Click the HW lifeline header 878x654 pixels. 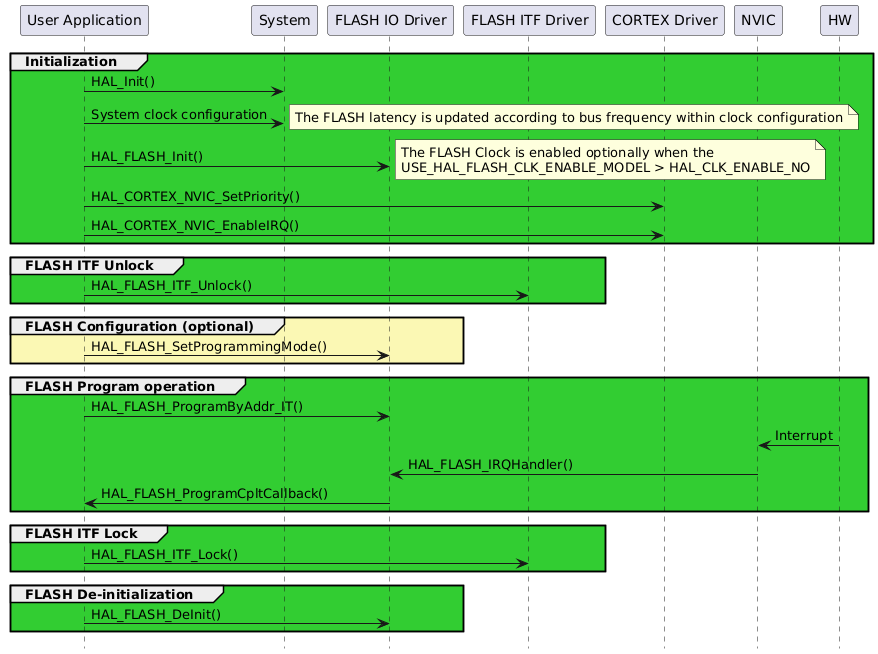(839, 20)
